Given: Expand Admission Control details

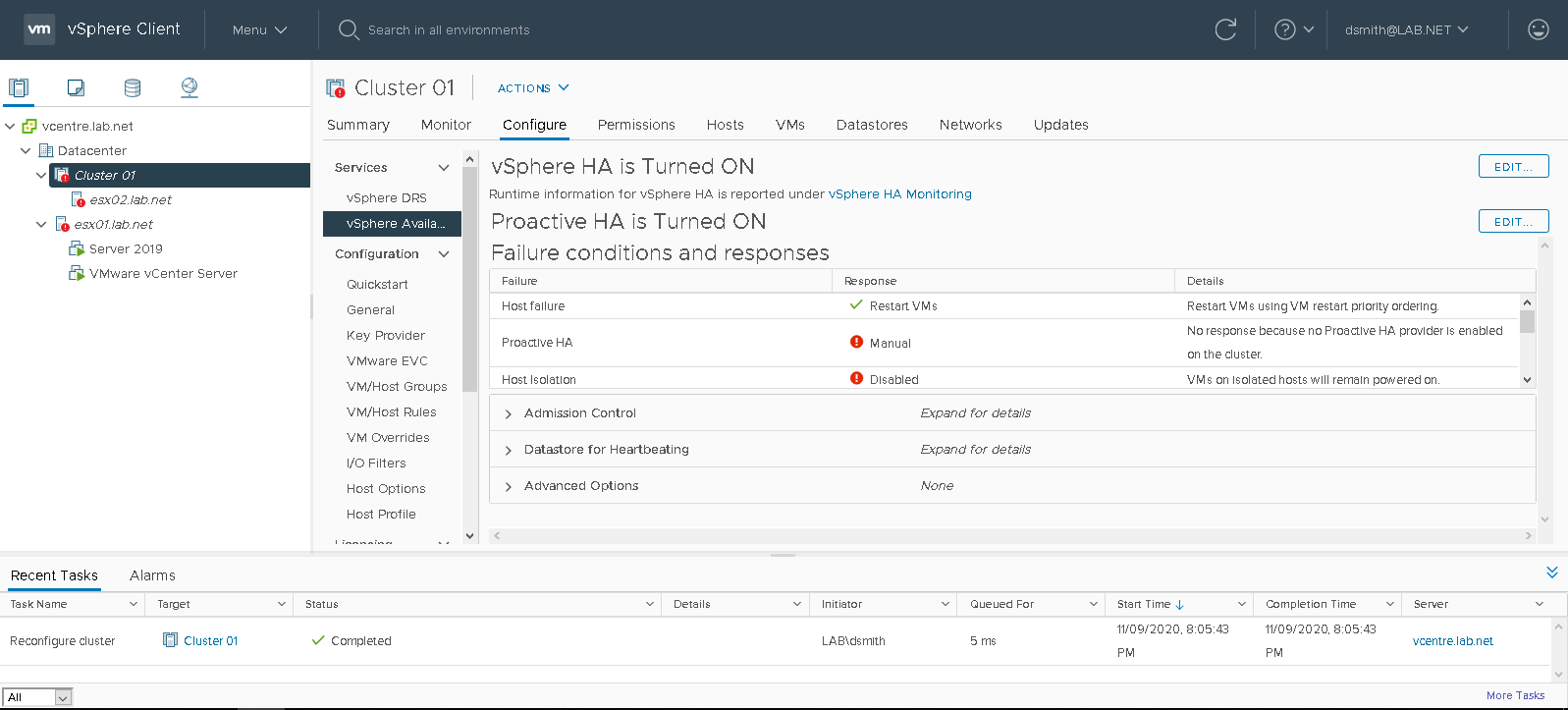Looking at the screenshot, I should [509, 413].
